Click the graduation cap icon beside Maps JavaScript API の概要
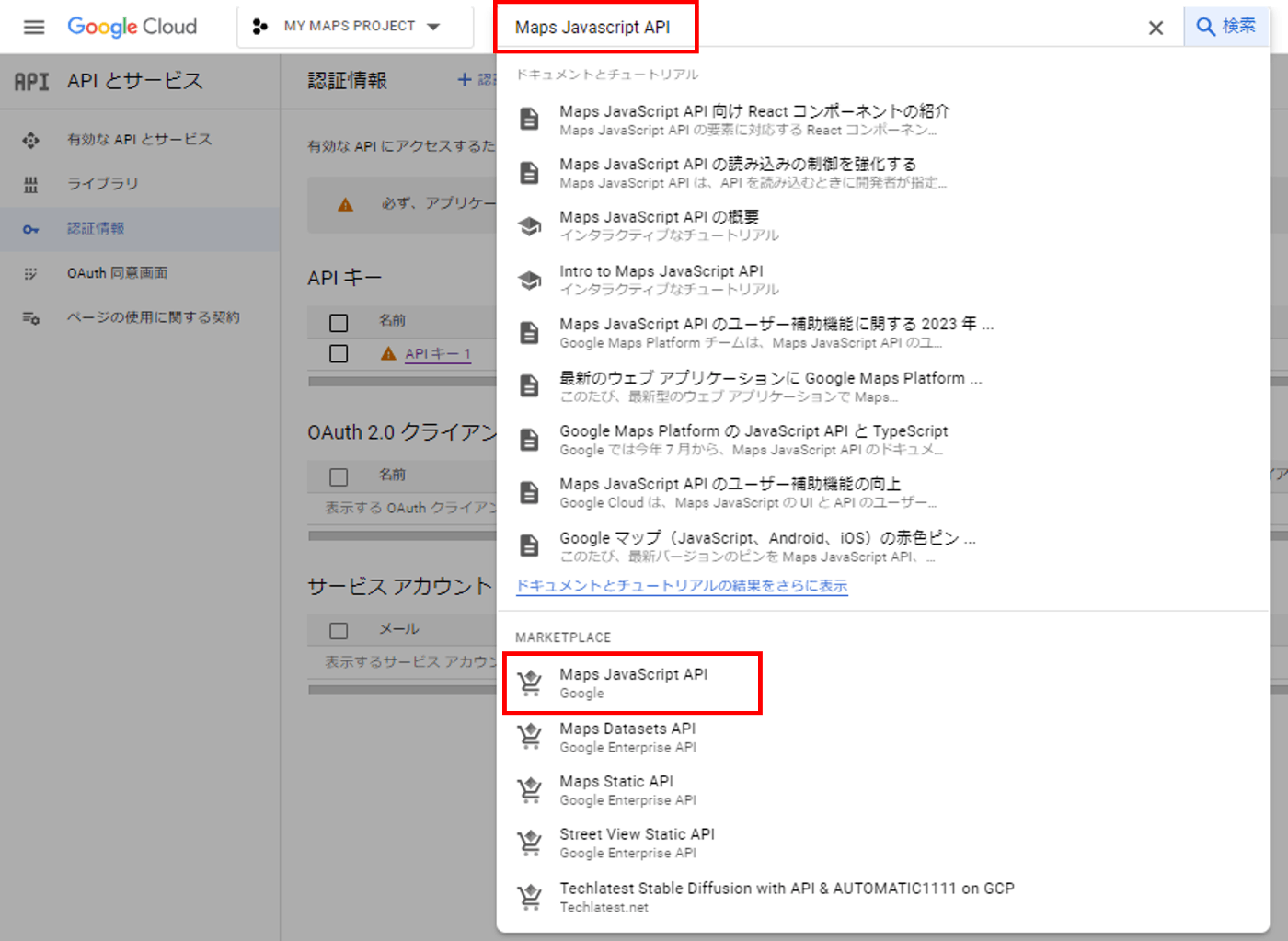 click(x=530, y=226)
